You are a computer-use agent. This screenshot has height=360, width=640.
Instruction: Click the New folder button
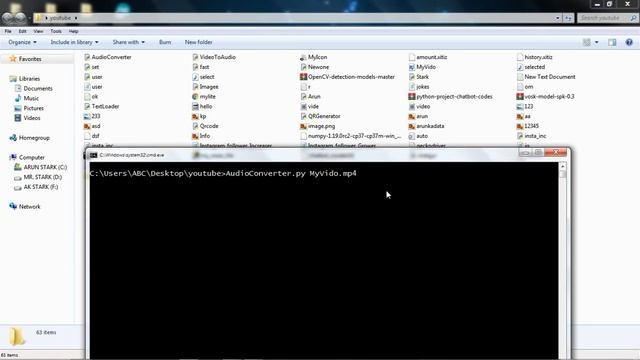click(x=198, y=42)
